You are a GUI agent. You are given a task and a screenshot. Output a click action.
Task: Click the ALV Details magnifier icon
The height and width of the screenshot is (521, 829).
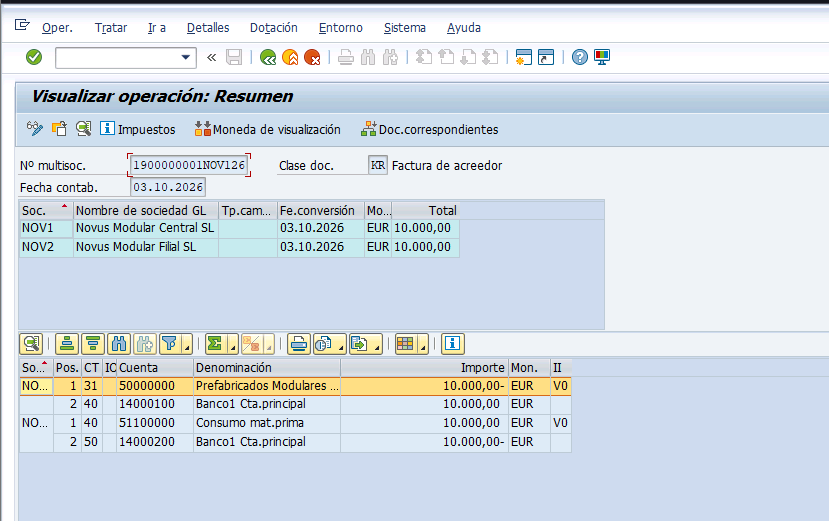[31, 344]
